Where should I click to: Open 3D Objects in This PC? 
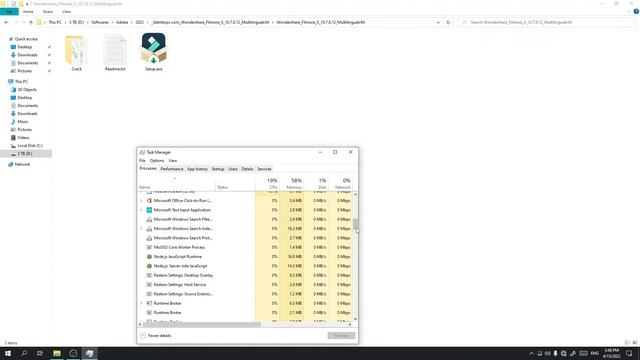tap(27, 89)
